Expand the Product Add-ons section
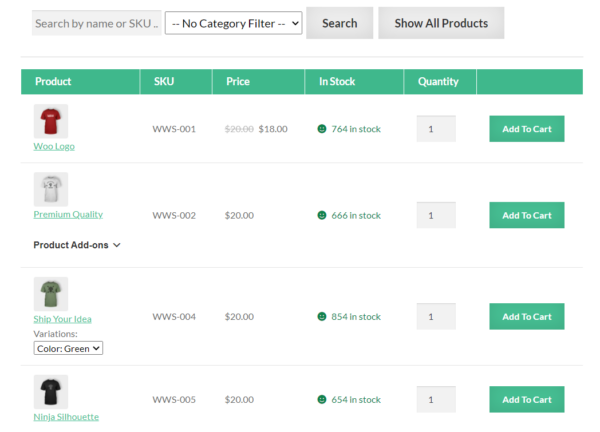This screenshot has height=432, width=600. pyautogui.click(x=77, y=245)
